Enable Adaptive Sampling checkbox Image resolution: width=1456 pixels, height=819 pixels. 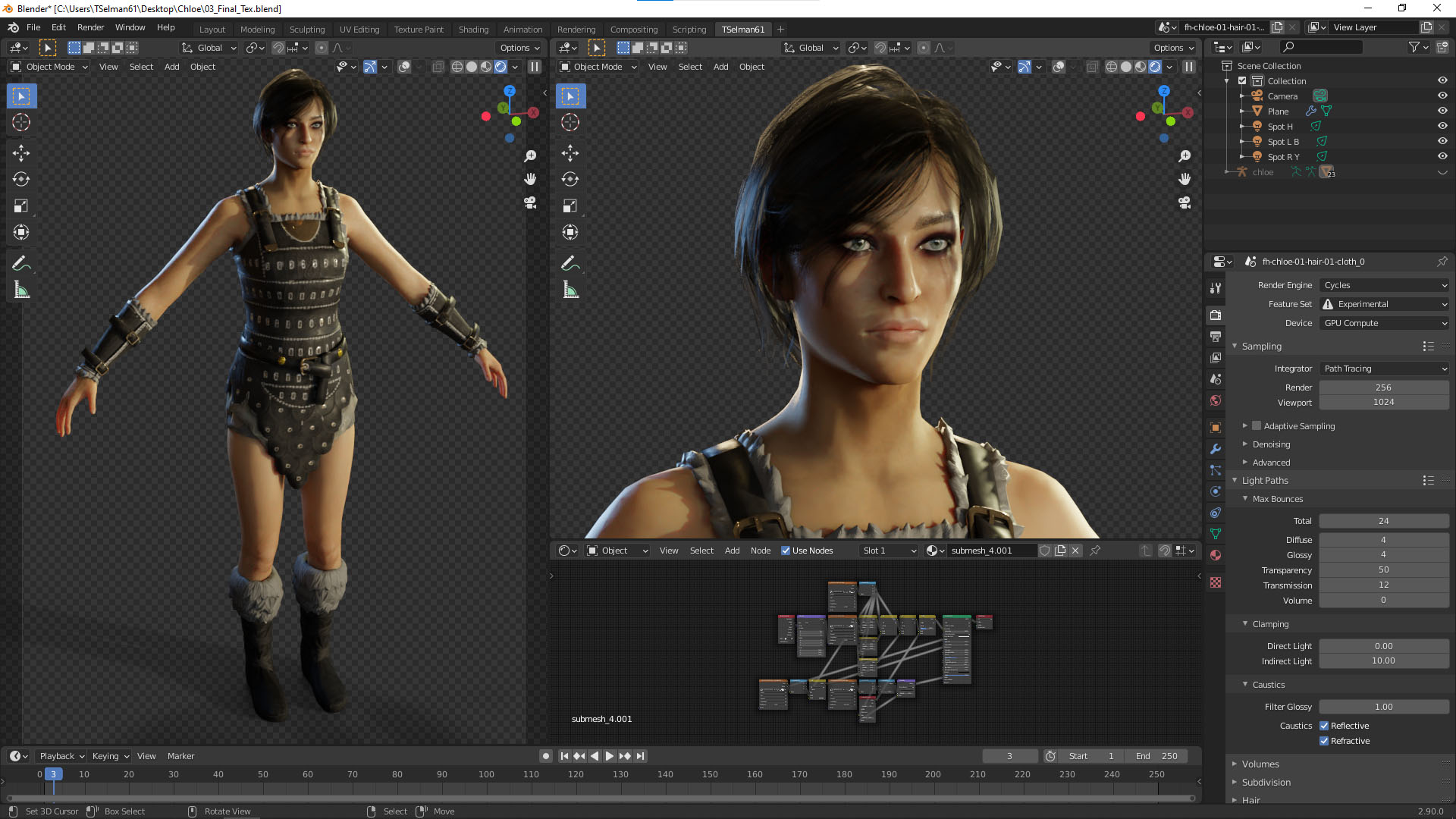(x=1257, y=426)
